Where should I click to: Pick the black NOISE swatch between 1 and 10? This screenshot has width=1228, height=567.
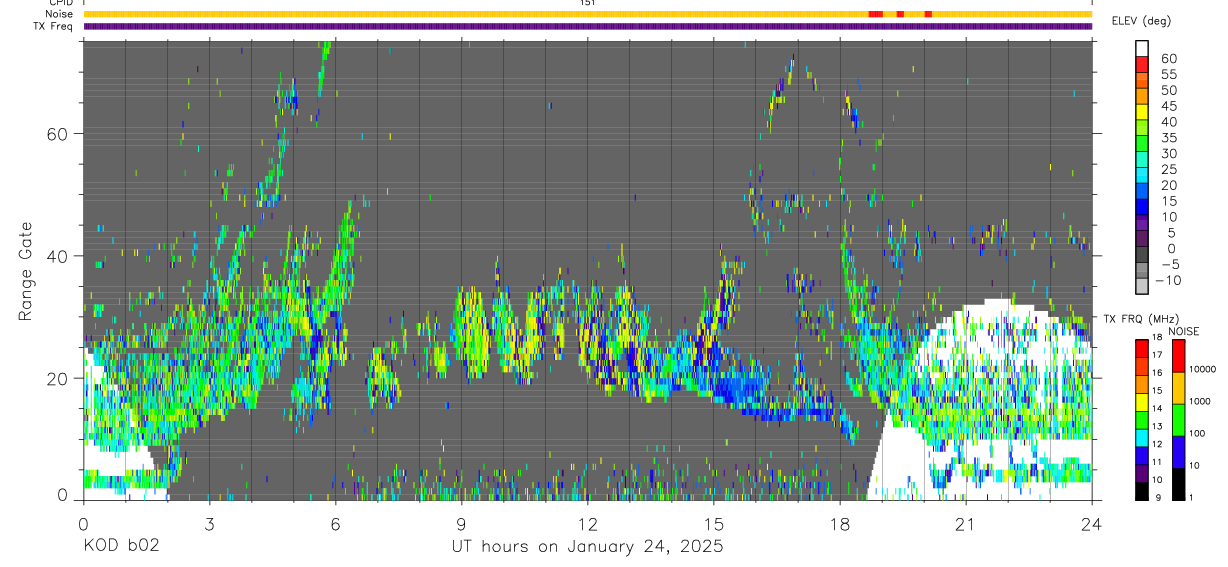click(1179, 483)
